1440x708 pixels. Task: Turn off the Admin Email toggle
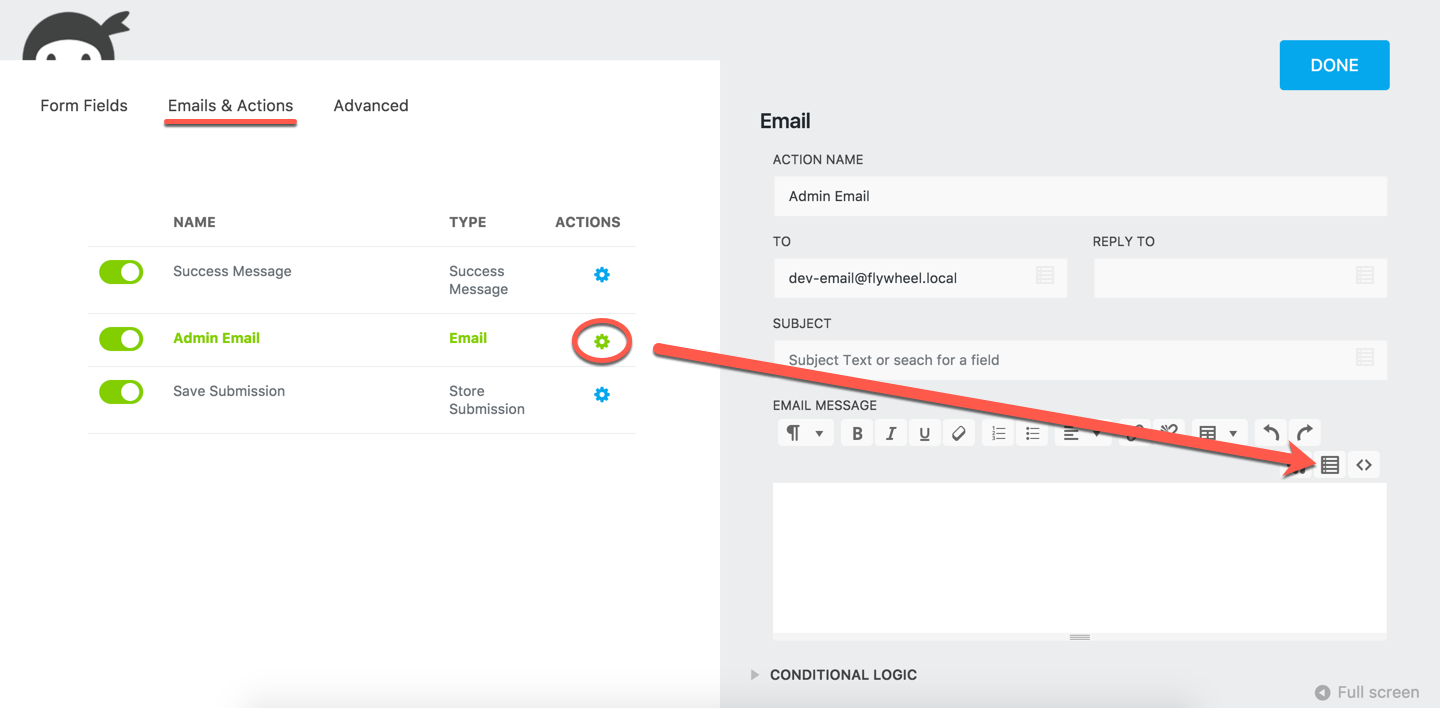pos(121,339)
